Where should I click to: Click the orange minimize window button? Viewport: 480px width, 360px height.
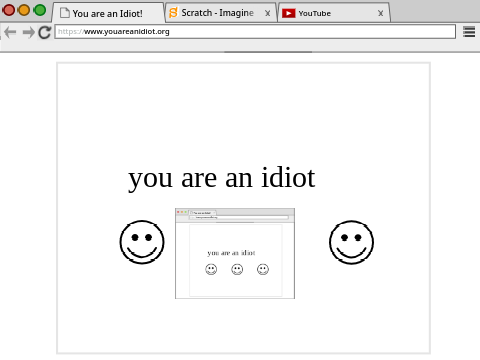24,10
